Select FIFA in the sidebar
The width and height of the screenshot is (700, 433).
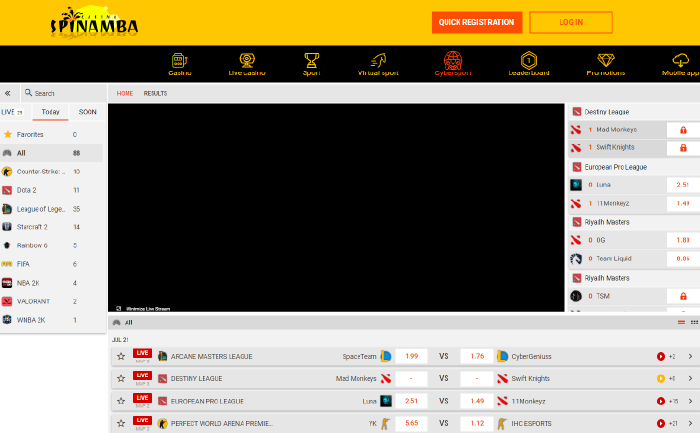click(x=51, y=264)
